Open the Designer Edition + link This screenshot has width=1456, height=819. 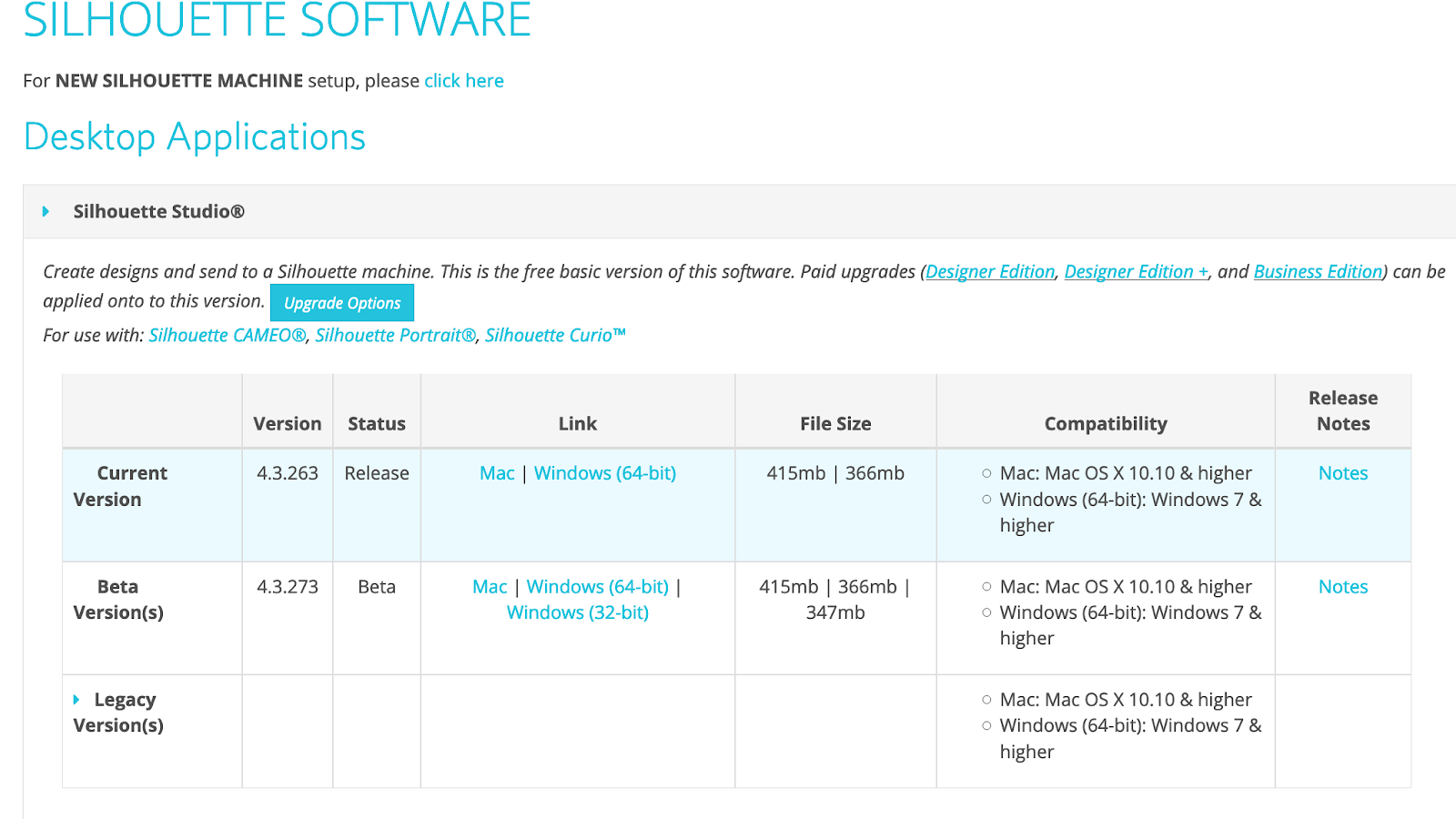pos(1137,271)
